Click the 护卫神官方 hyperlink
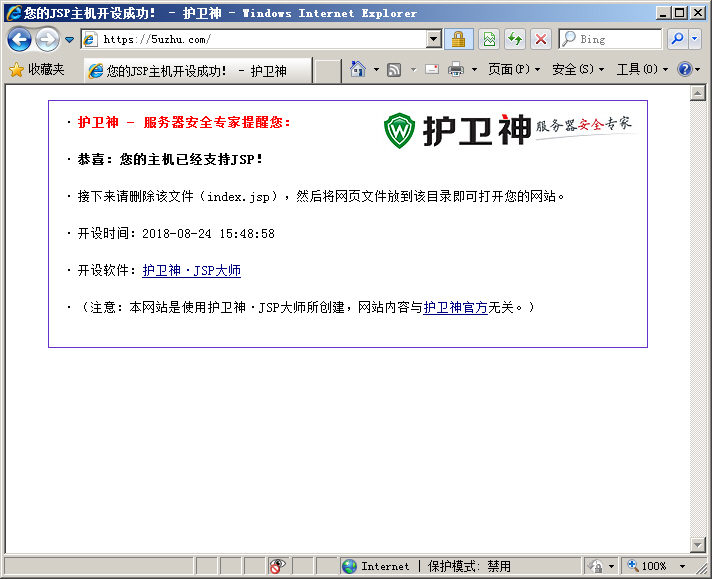The image size is (712, 579). click(x=455, y=308)
